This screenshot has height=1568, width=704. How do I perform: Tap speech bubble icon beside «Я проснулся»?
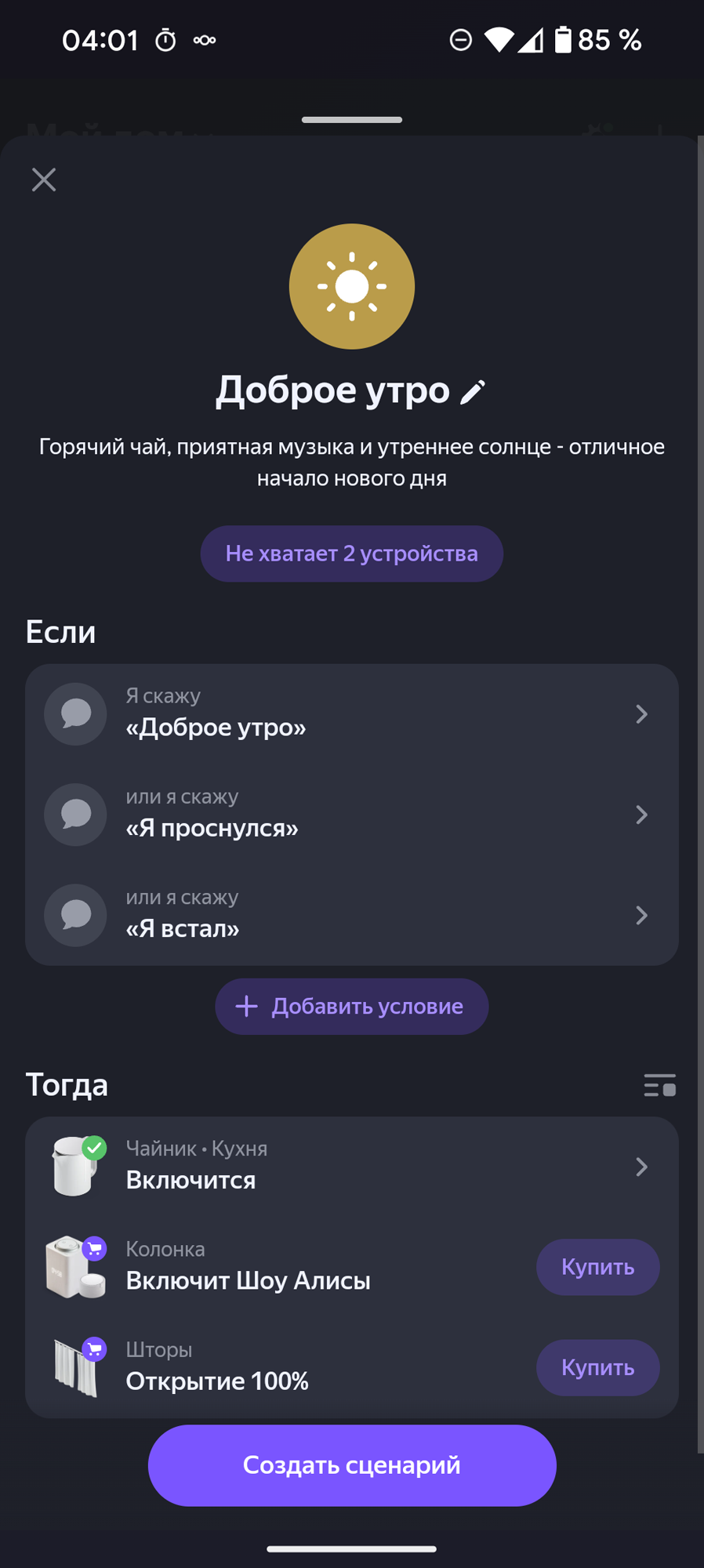[75, 815]
